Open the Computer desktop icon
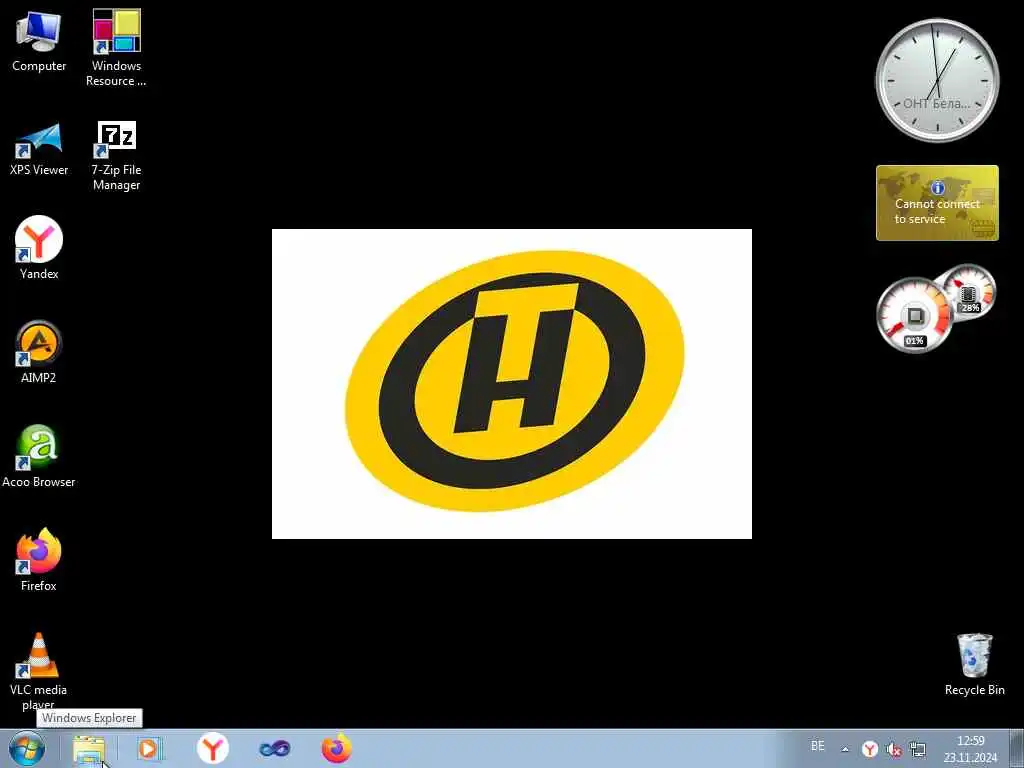The image size is (1024, 768). pos(39,41)
